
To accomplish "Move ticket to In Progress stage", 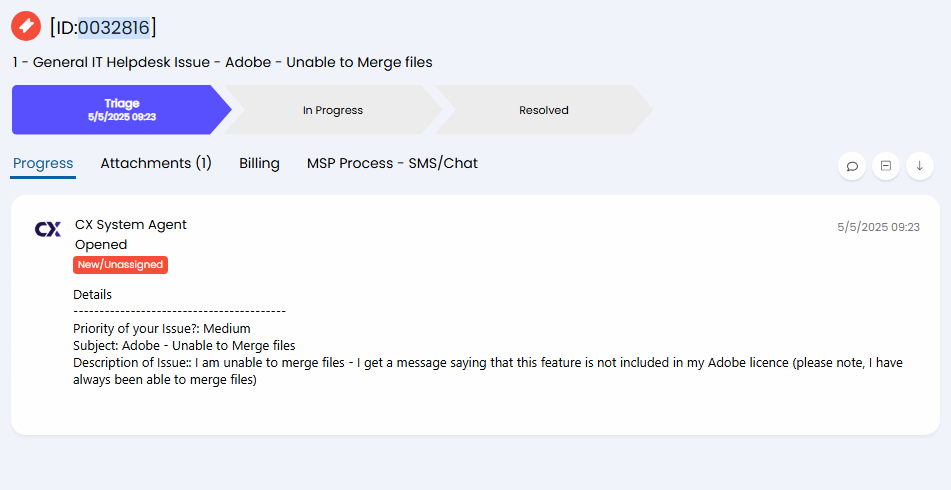I will (333, 110).
